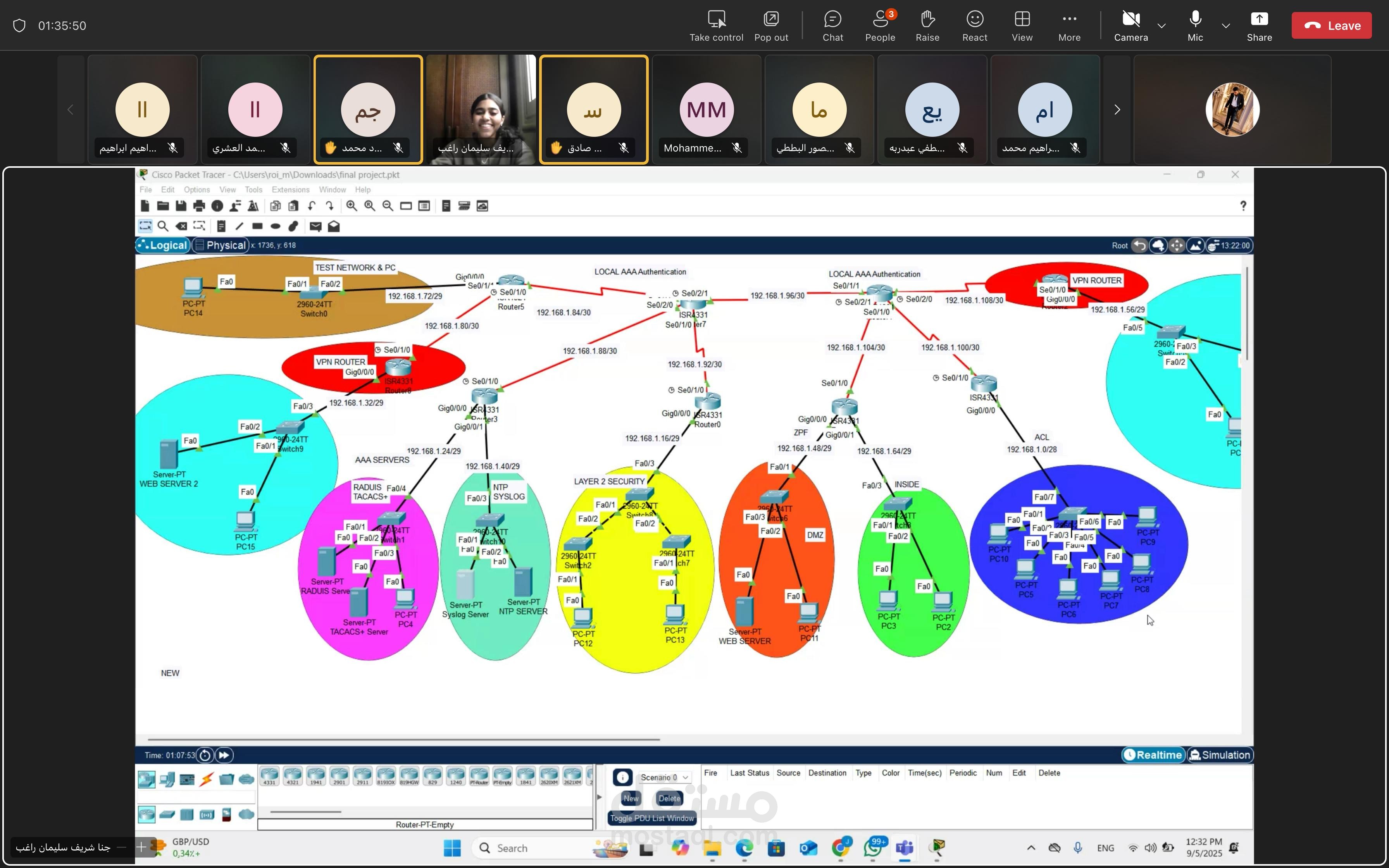
Task: Open the Camera options chevron
Action: (x=1162, y=26)
